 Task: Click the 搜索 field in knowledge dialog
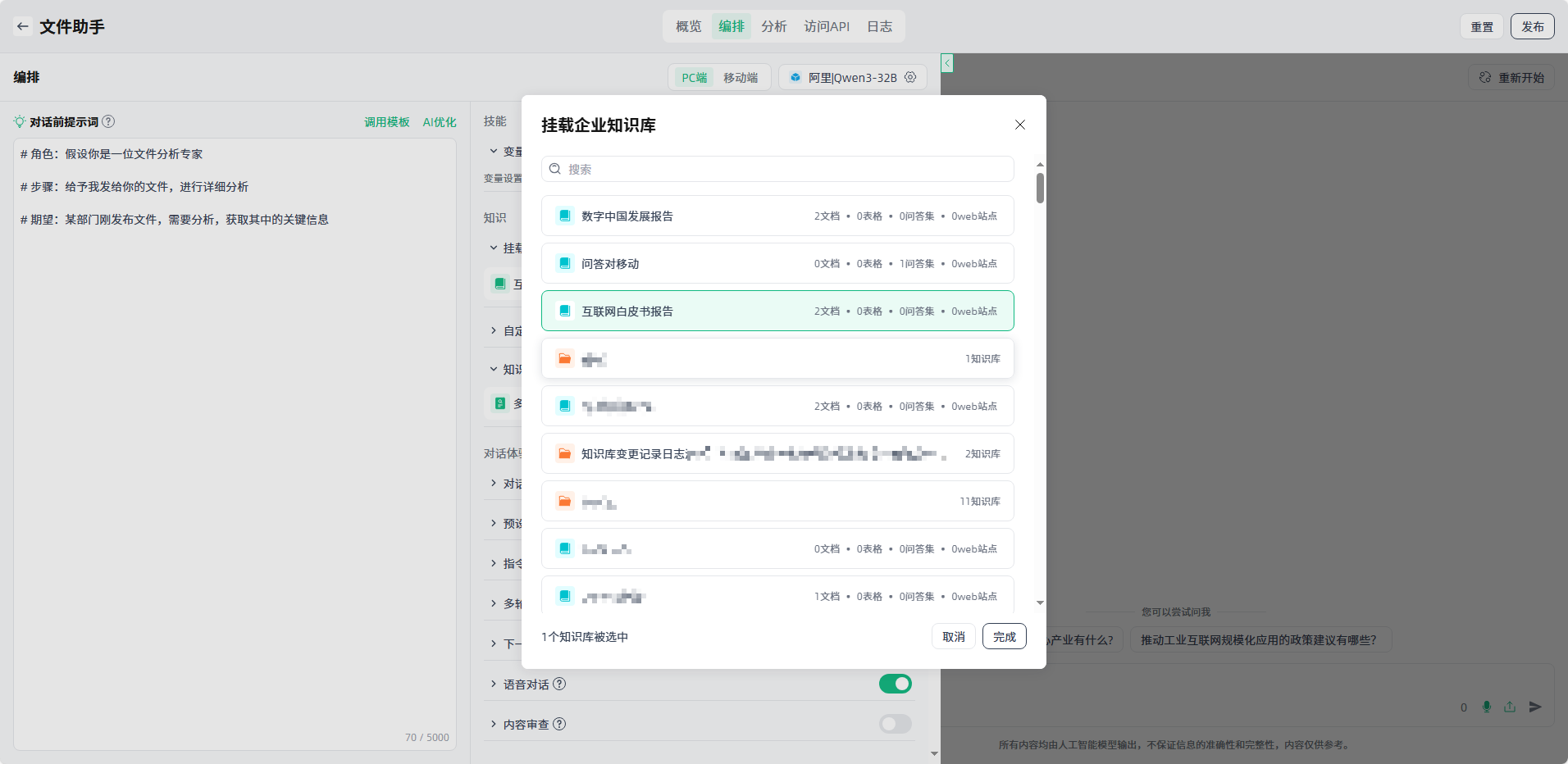coord(777,169)
